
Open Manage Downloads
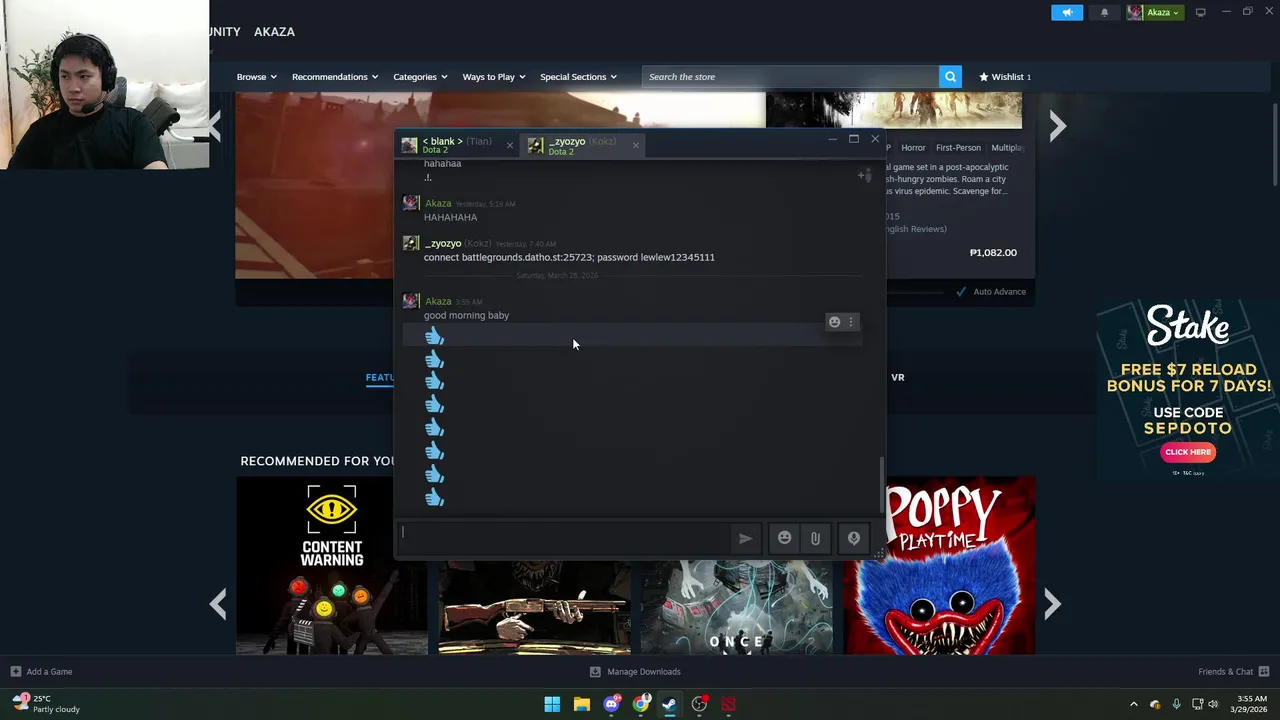point(635,672)
